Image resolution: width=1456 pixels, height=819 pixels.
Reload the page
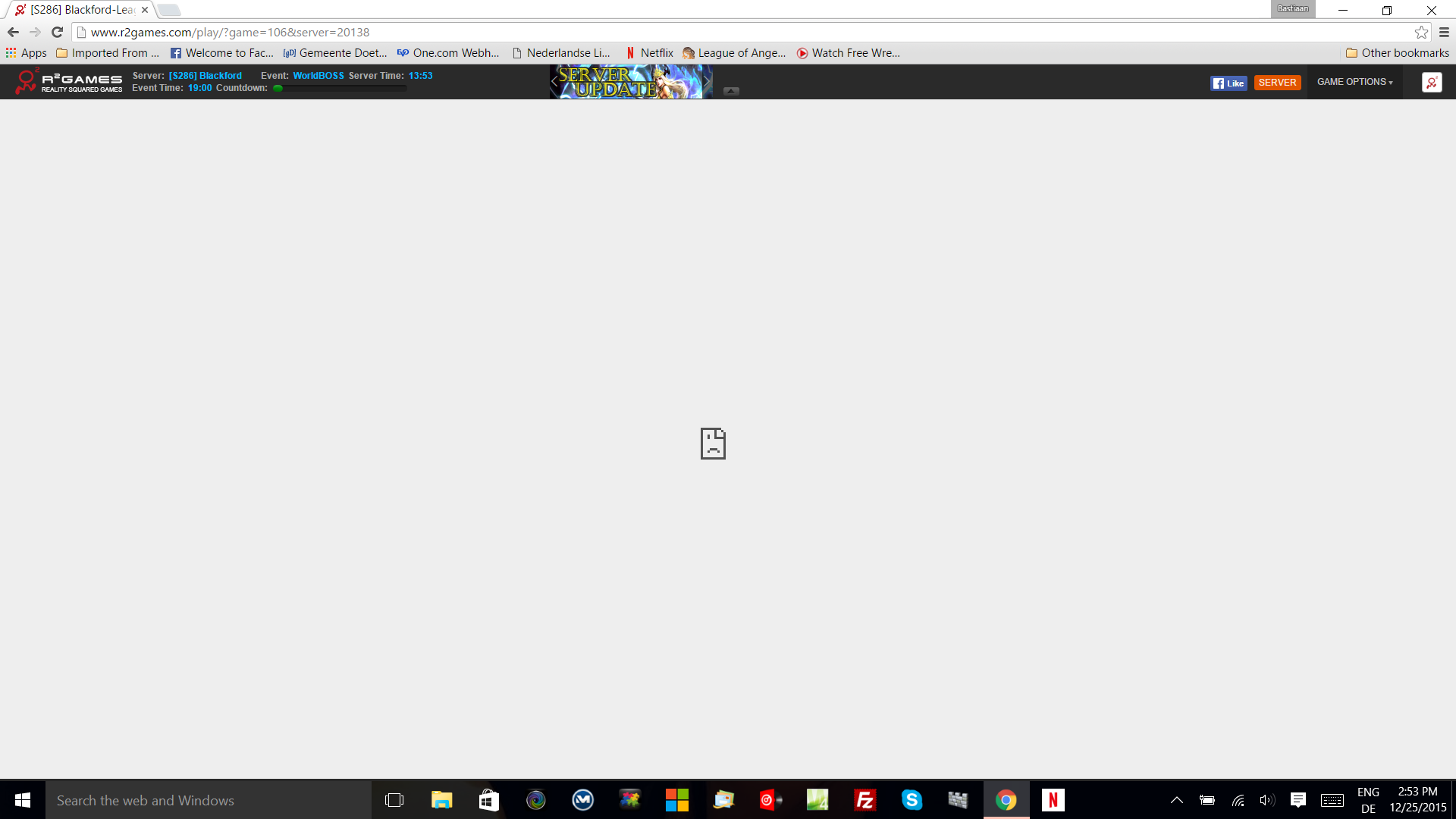pos(57,32)
